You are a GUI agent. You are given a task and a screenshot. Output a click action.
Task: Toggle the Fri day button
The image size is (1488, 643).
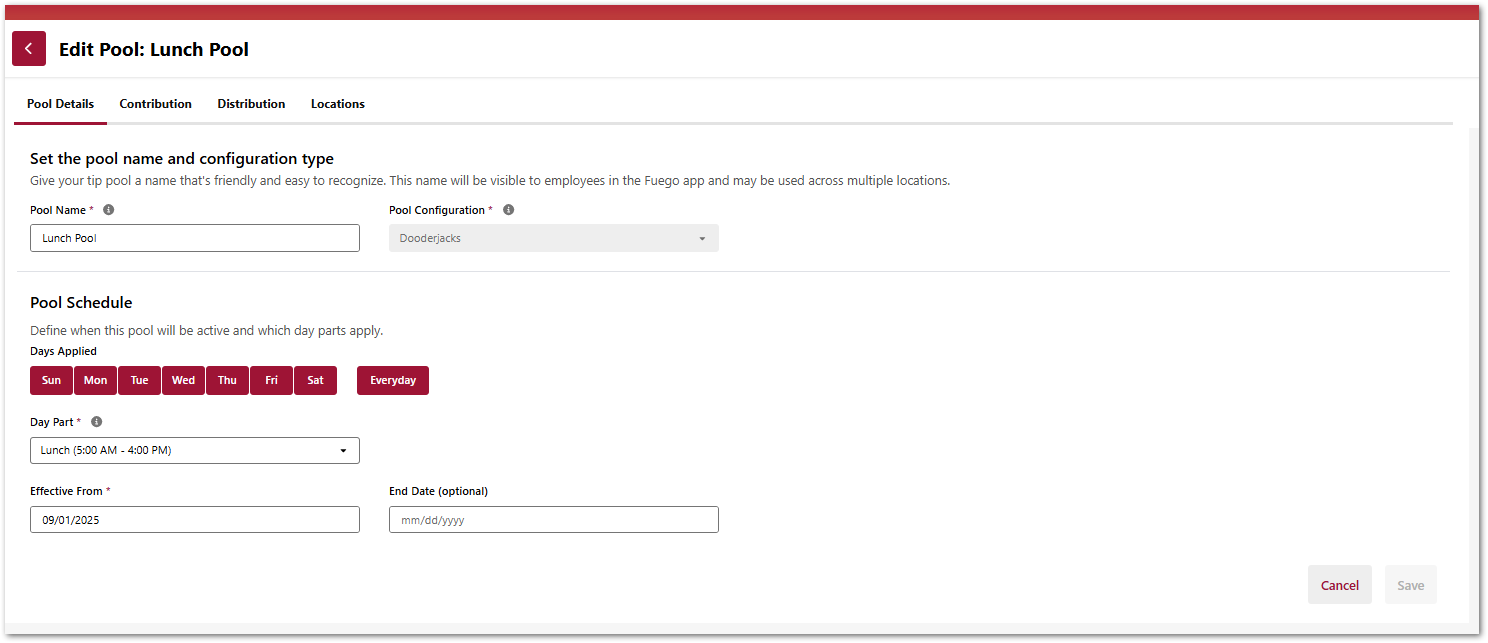[271, 380]
